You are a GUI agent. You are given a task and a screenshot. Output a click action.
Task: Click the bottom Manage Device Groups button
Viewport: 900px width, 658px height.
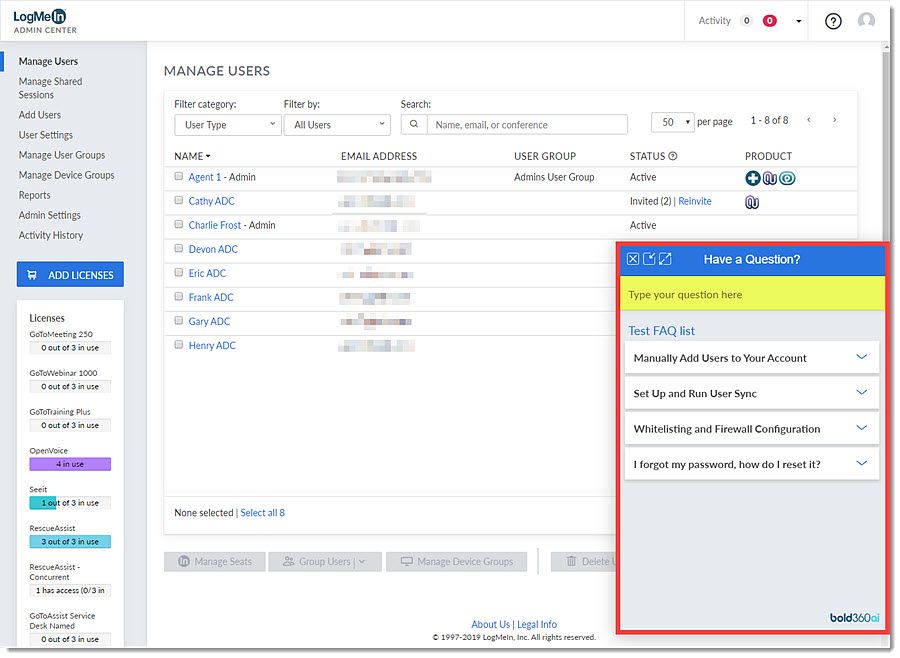456,562
